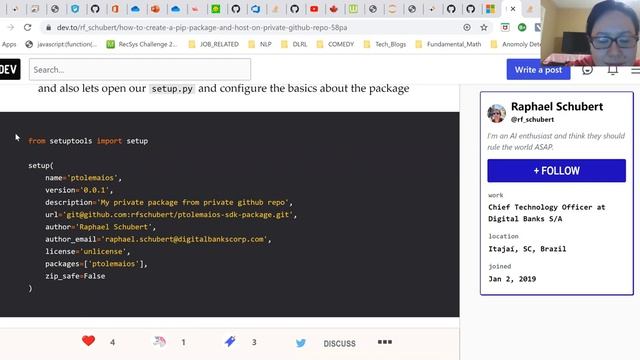The image size is (640, 360).
Task: Focus the DEV search field
Action: 140,69
